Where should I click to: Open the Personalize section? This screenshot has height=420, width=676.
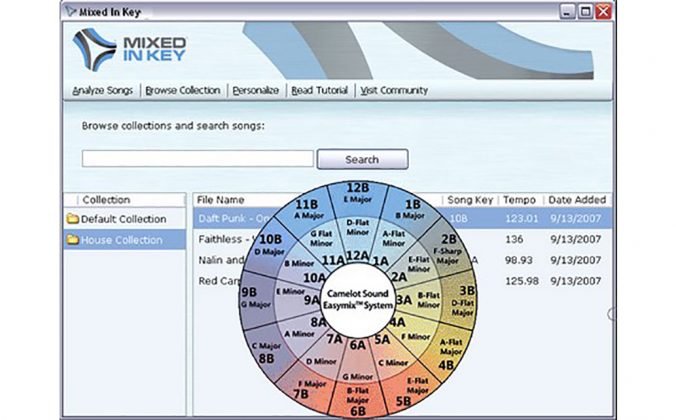pyautogui.click(x=256, y=91)
